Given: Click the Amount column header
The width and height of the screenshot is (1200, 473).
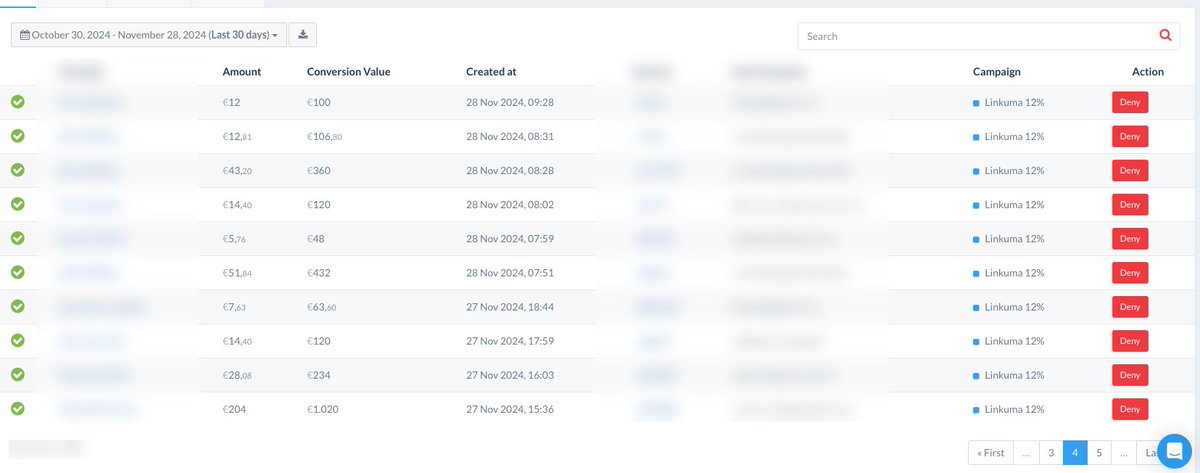Looking at the screenshot, I should (242, 72).
